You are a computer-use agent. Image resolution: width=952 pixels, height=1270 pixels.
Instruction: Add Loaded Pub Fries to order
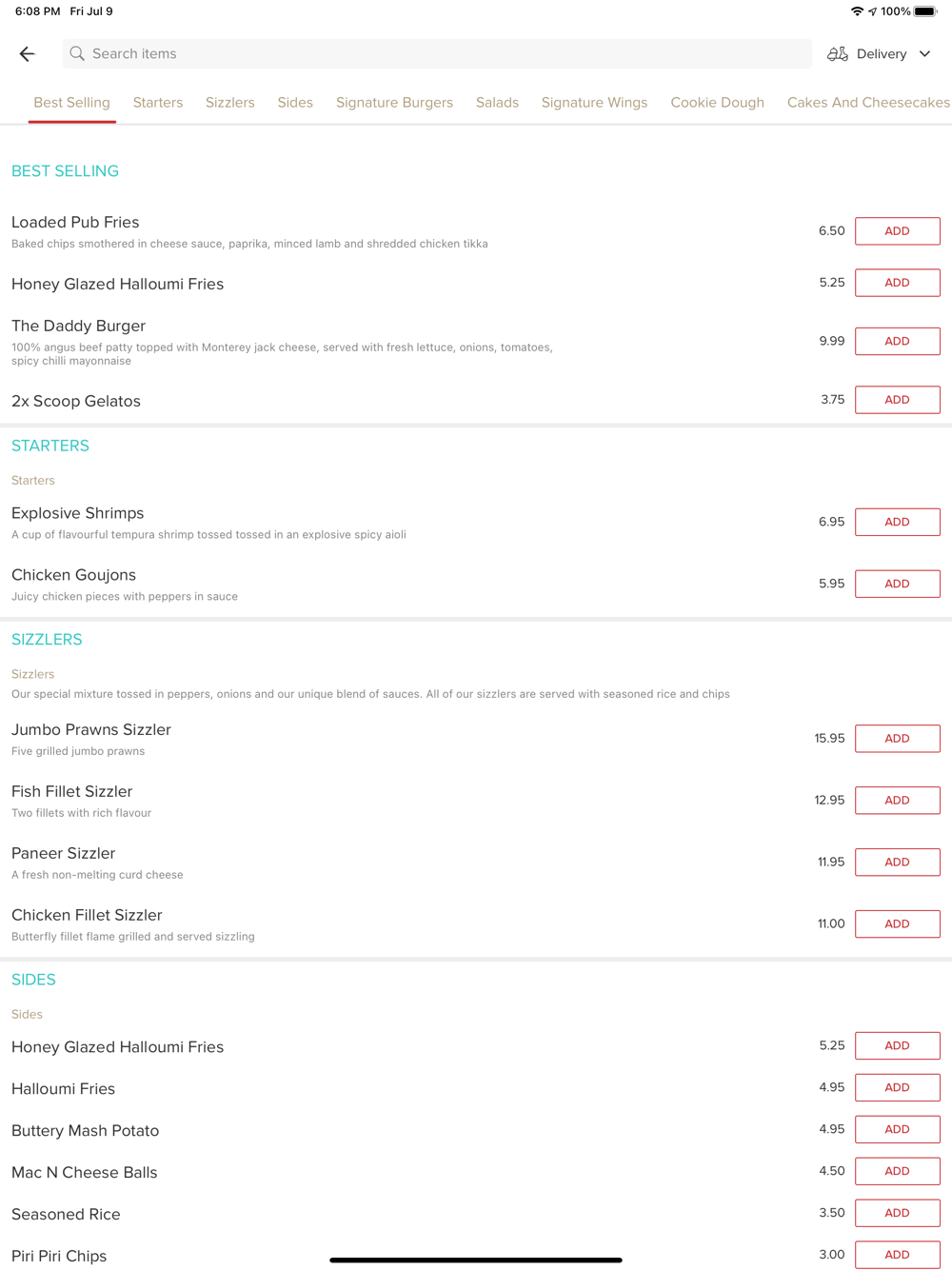click(897, 231)
